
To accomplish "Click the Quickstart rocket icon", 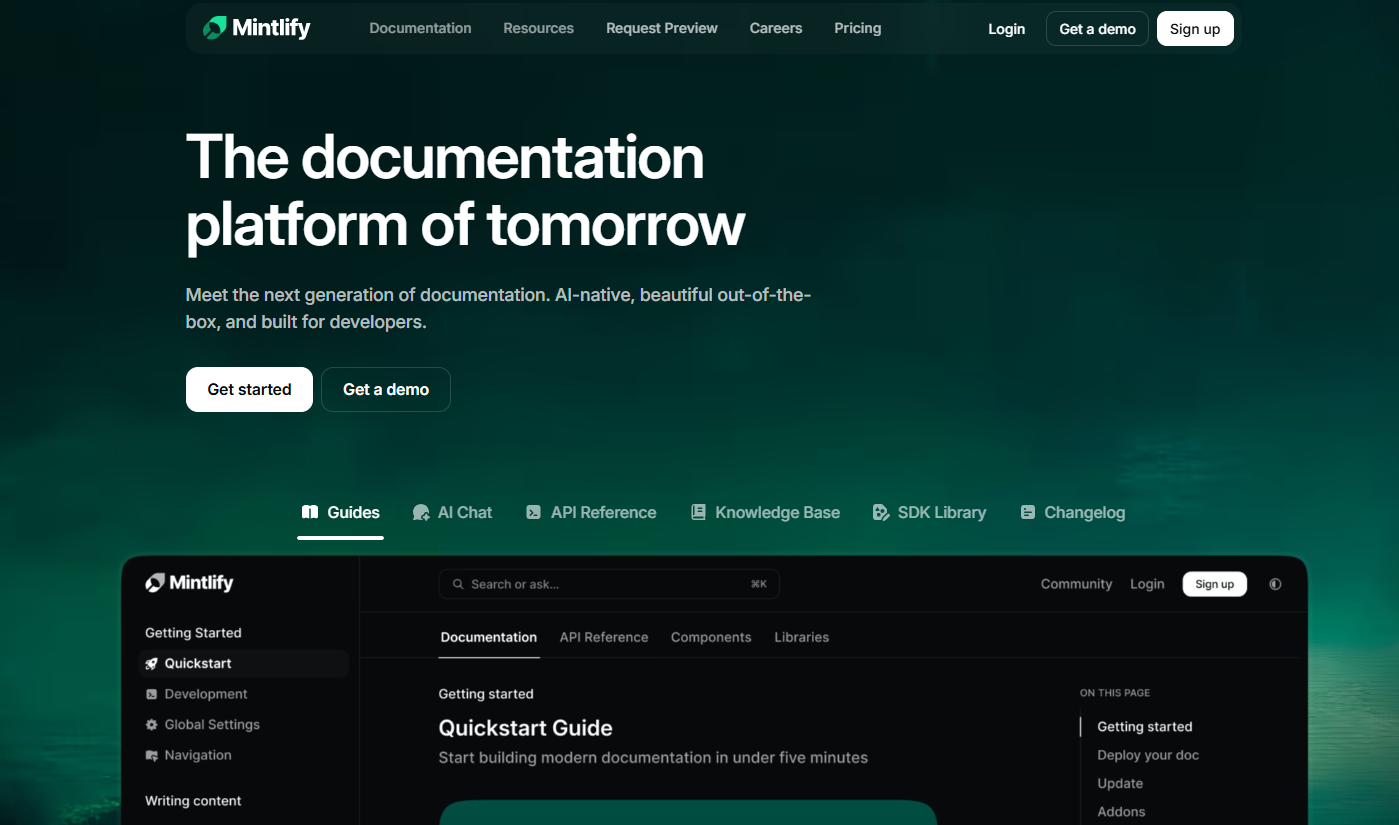I will point(152,663).
